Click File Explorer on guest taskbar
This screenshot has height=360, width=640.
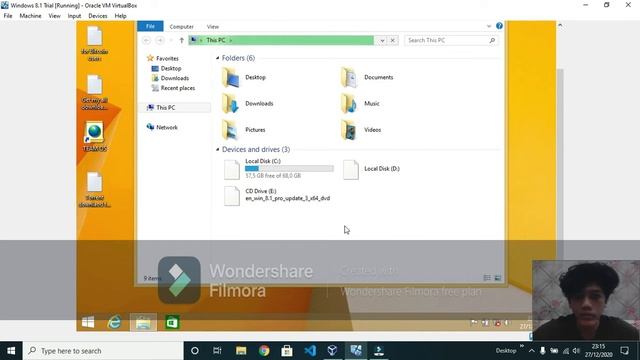coord(143,322)
